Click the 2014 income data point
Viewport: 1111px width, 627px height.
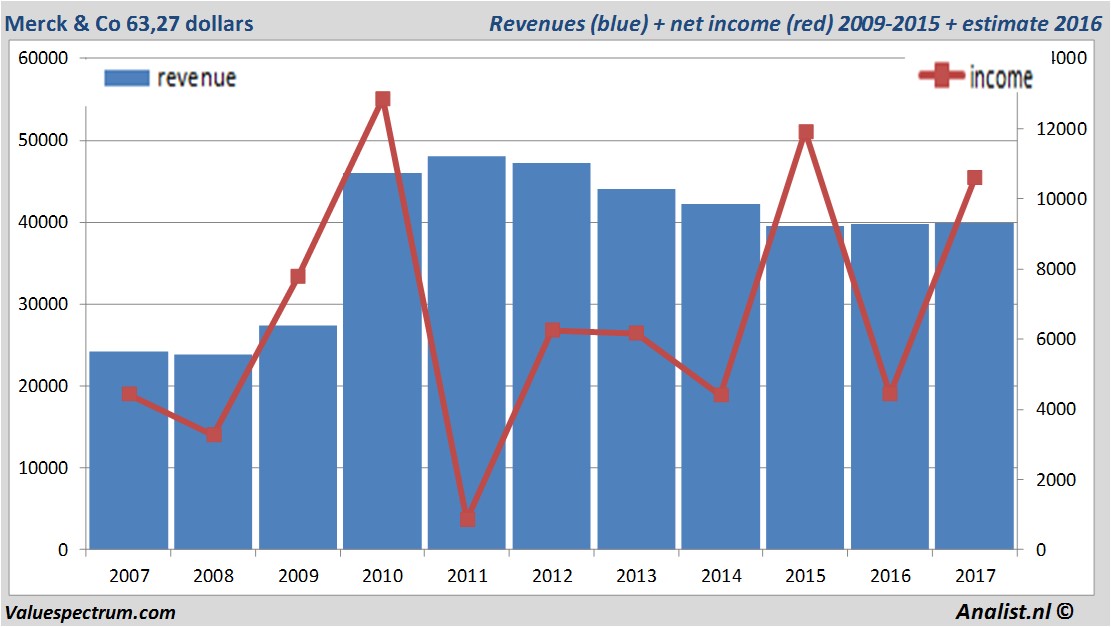coord(721,395)
